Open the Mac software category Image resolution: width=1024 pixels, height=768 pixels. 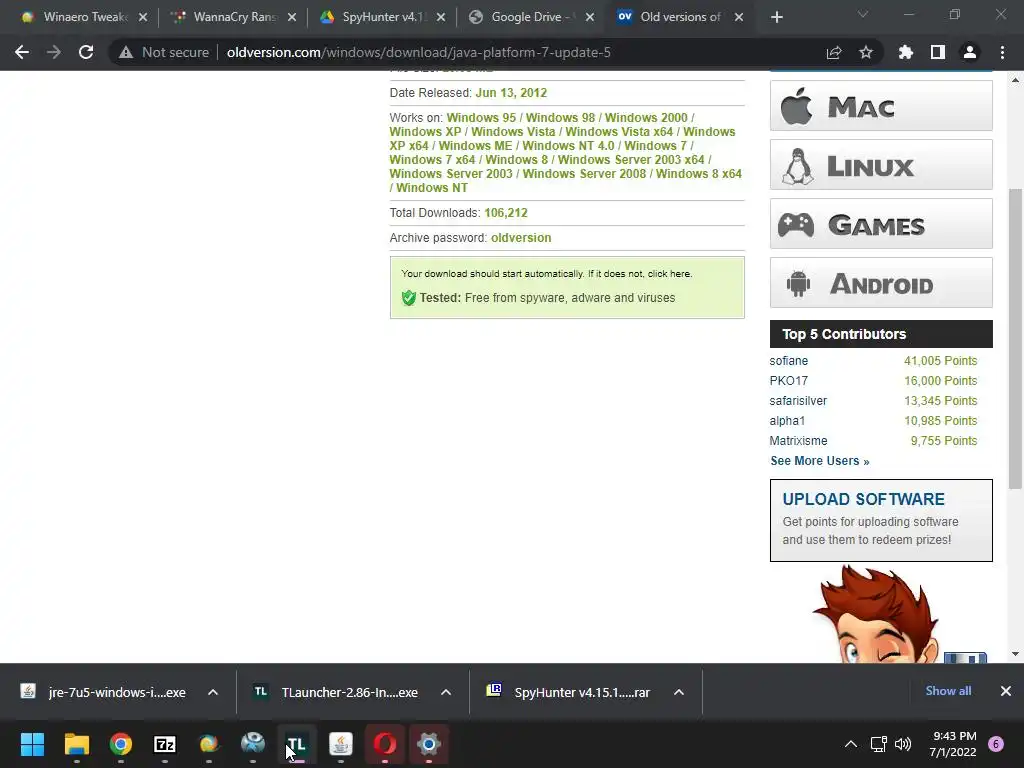tap(881, 106)
